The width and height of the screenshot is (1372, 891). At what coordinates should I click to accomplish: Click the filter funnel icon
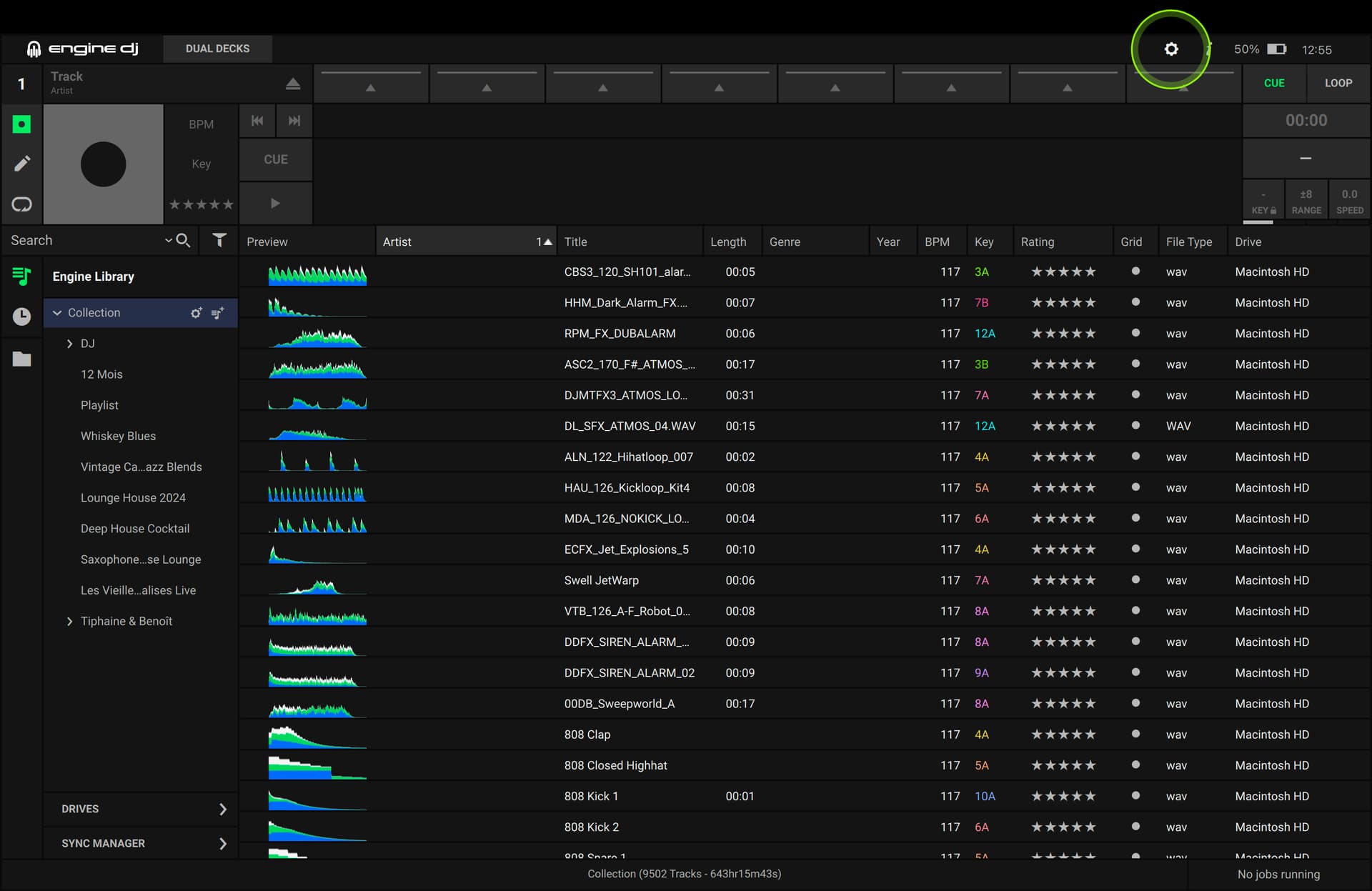[219, 241]
